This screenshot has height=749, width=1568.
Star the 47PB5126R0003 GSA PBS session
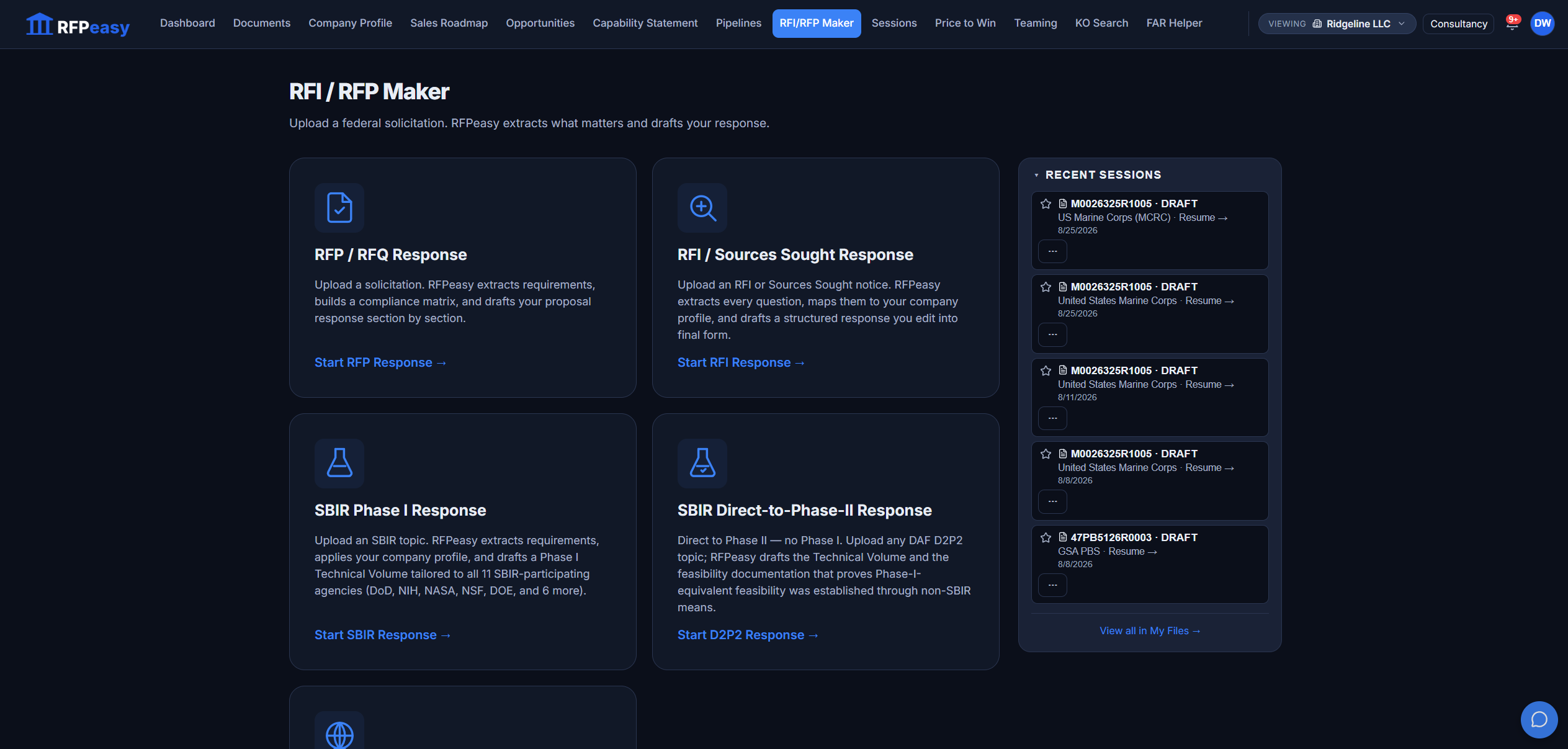pyautogui.click(x=1046, y=537)
